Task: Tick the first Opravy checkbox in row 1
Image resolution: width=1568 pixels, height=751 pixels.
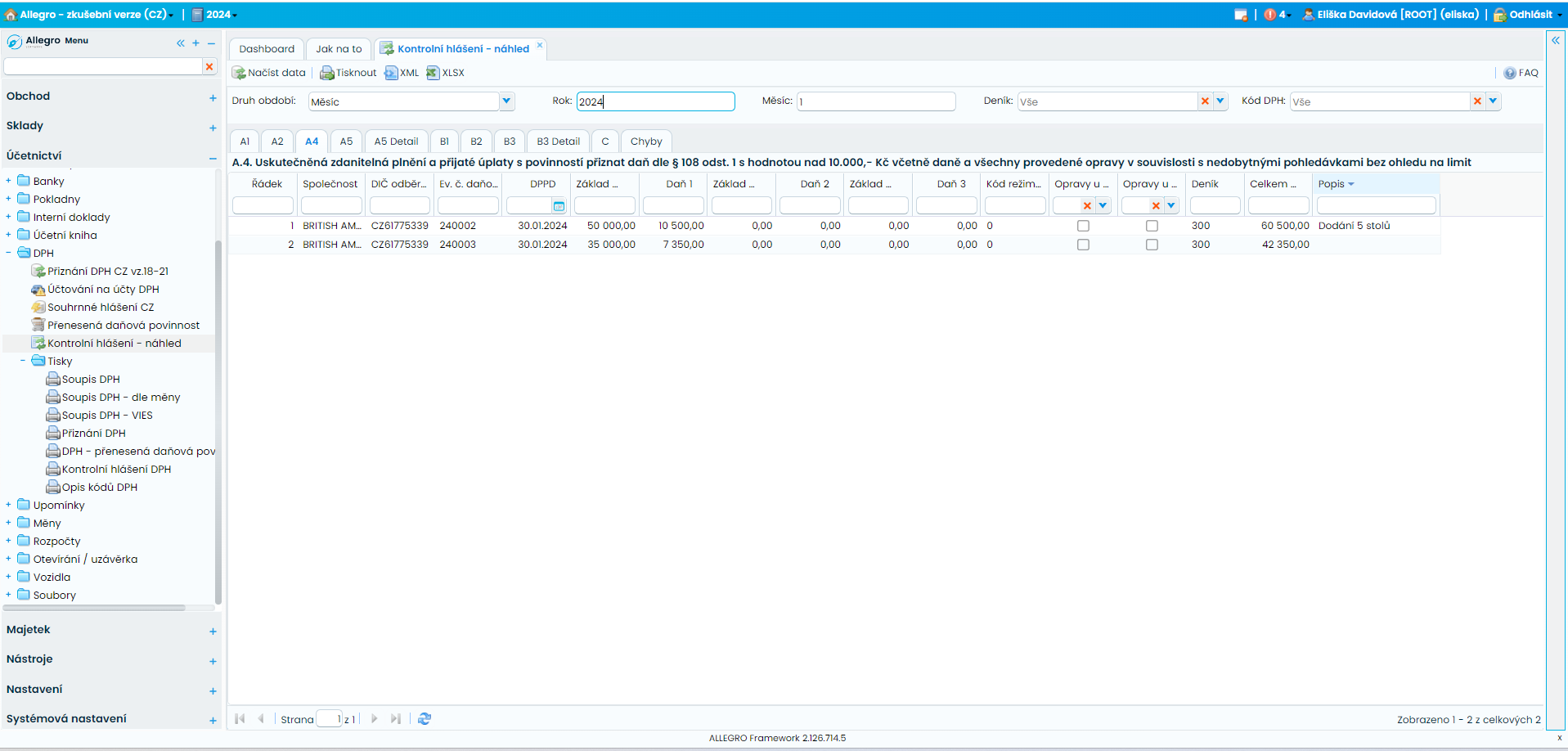Action: pyautogui.click(x=1083, y=226)
